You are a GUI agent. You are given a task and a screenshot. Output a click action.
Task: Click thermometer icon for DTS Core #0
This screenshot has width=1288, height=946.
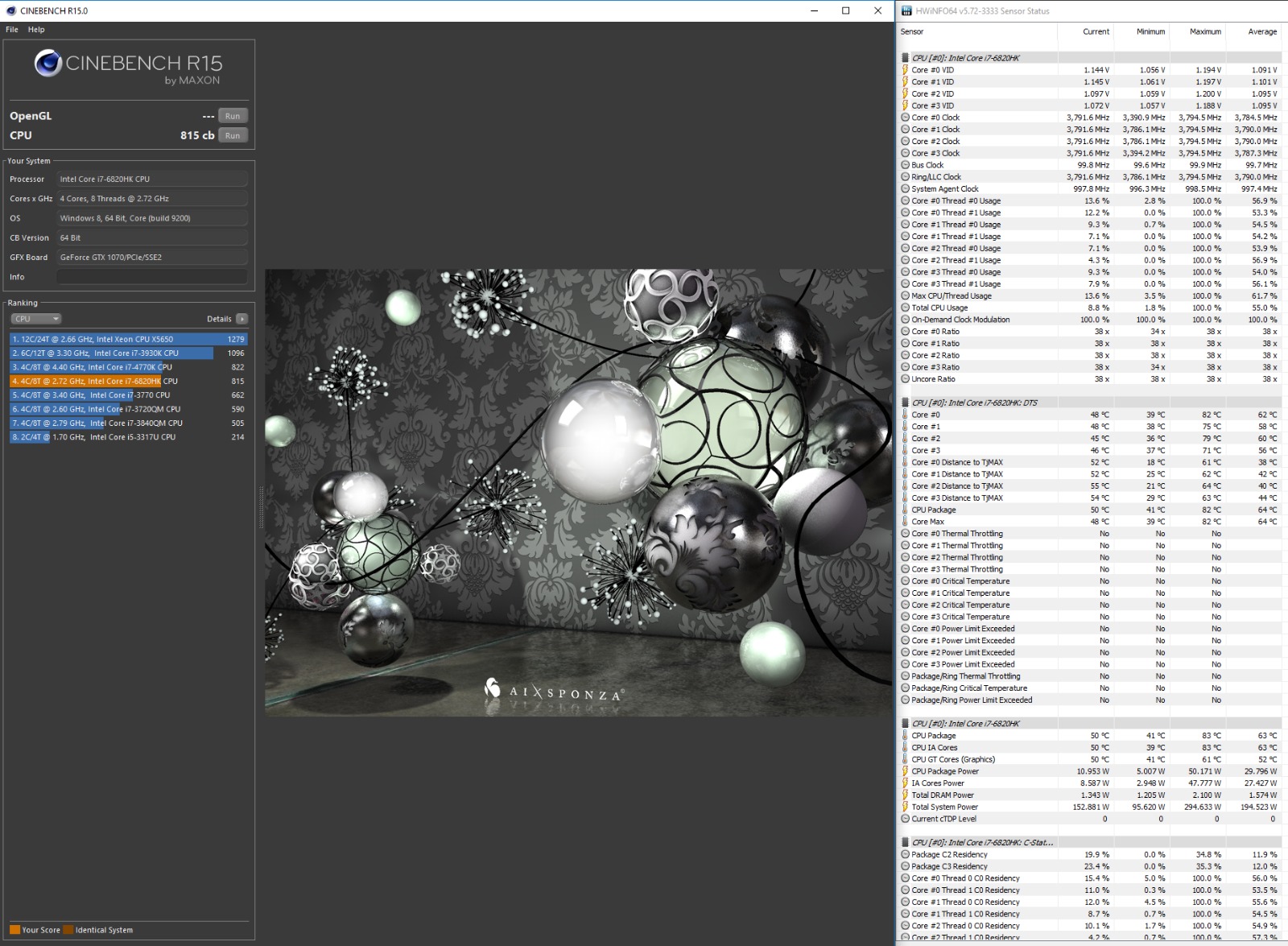[905, 415]
